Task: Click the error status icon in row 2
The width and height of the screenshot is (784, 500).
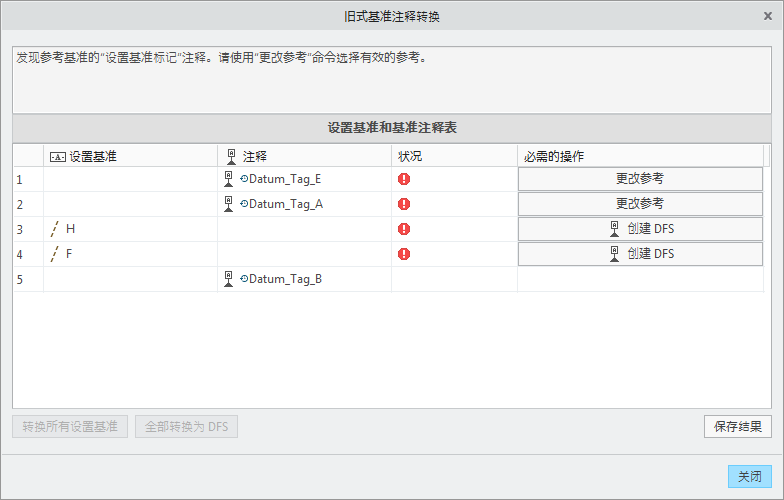Action: pyautogui.click(x=404, y=204)
